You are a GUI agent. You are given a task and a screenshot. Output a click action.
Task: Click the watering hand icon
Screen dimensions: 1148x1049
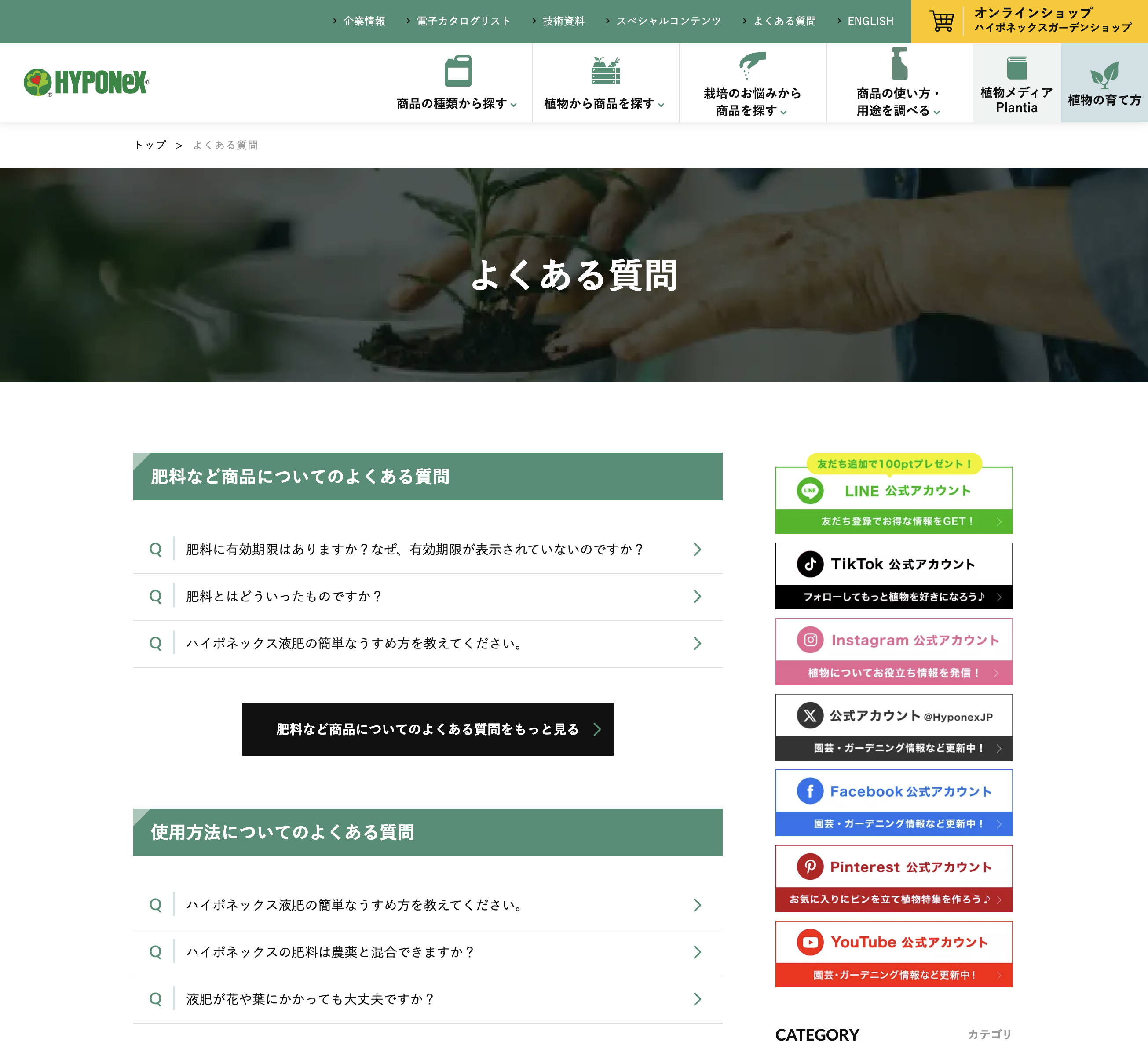pyautogui.click(x=752, y=65)
